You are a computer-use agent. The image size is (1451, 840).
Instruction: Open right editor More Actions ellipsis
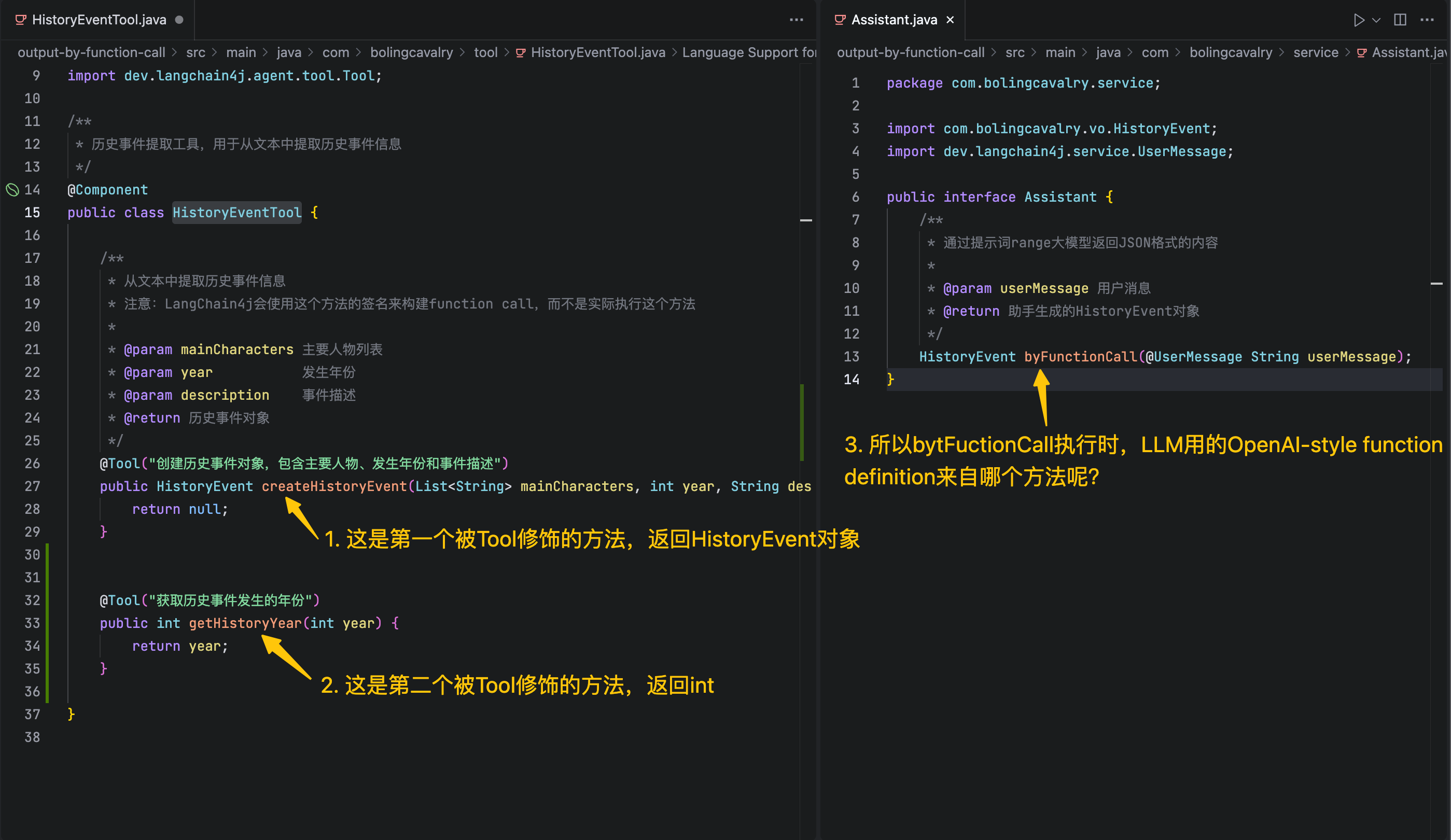1427,20
